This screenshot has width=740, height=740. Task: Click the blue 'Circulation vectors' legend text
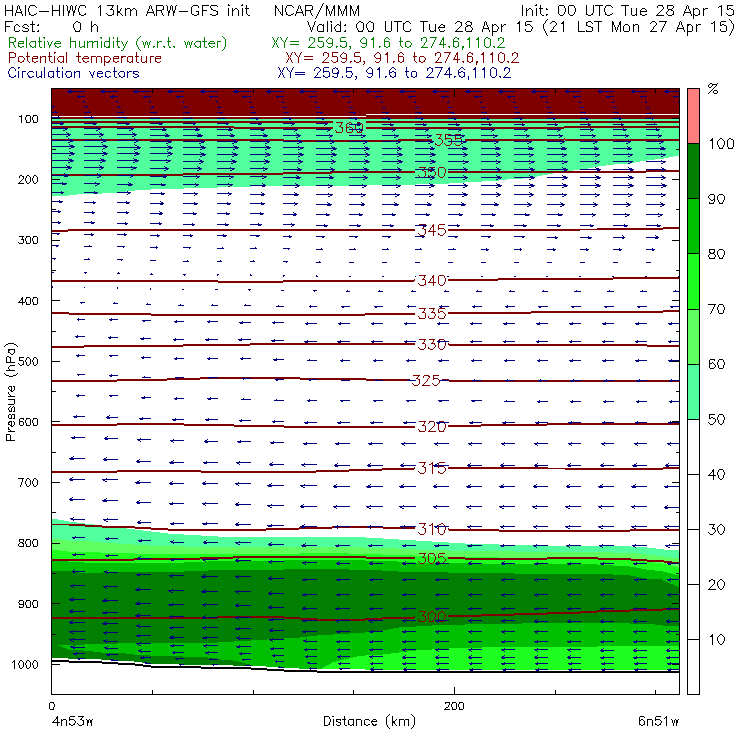click(x=73, y=73)
